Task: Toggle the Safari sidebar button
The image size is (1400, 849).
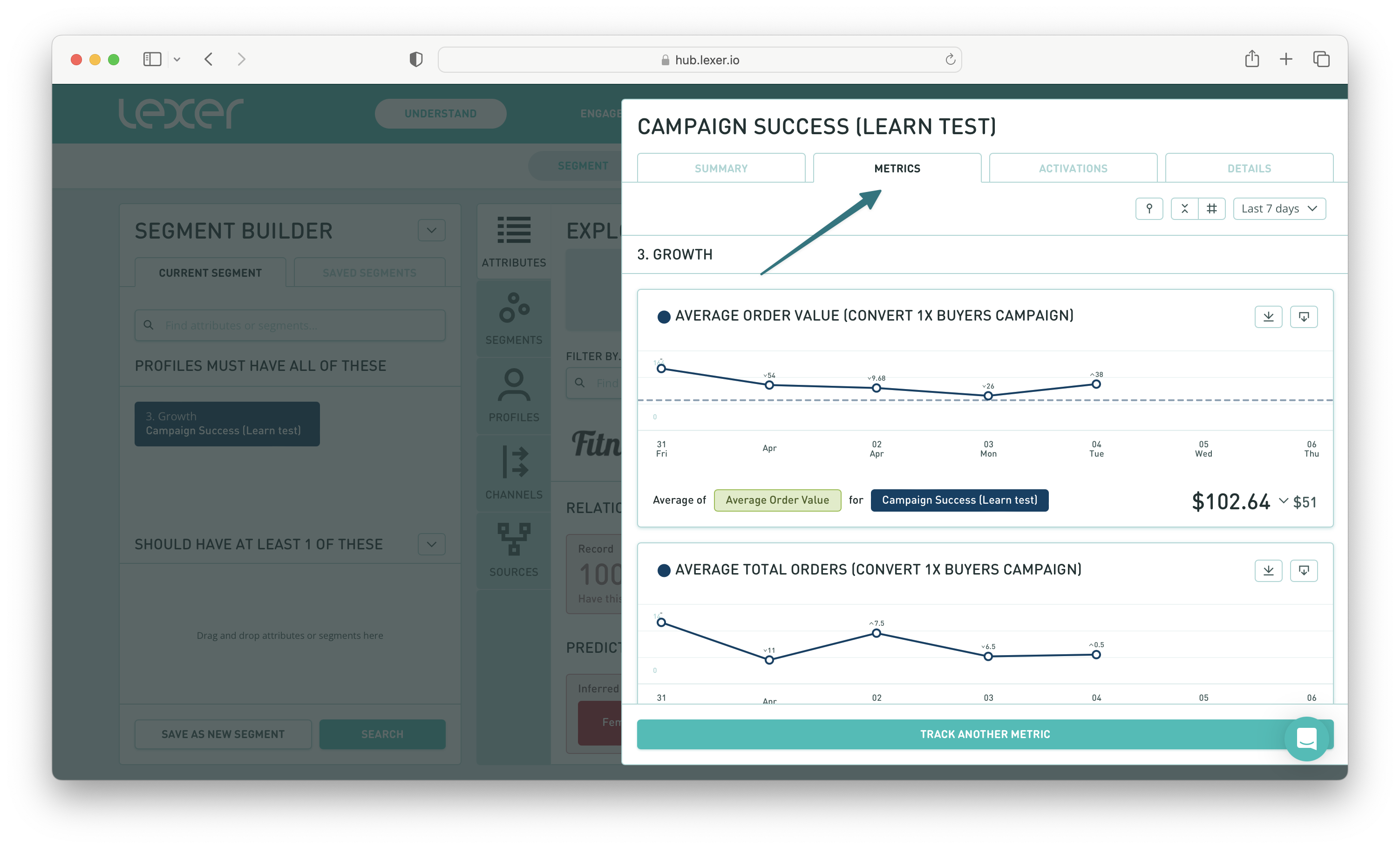Action: [152, 59]
